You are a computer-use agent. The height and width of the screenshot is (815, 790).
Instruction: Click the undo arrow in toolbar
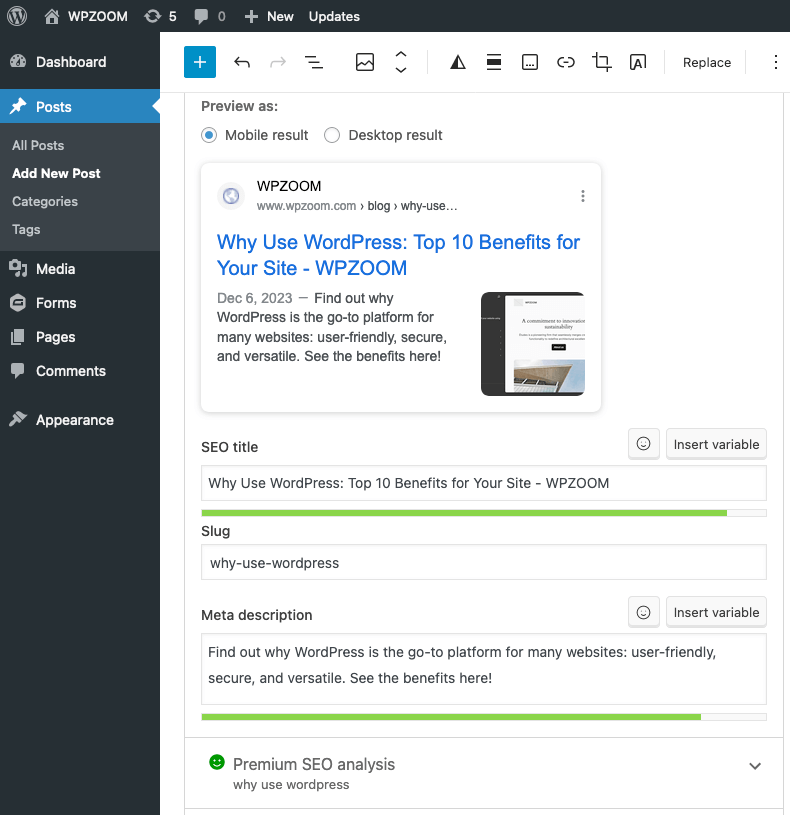[242, 62]
